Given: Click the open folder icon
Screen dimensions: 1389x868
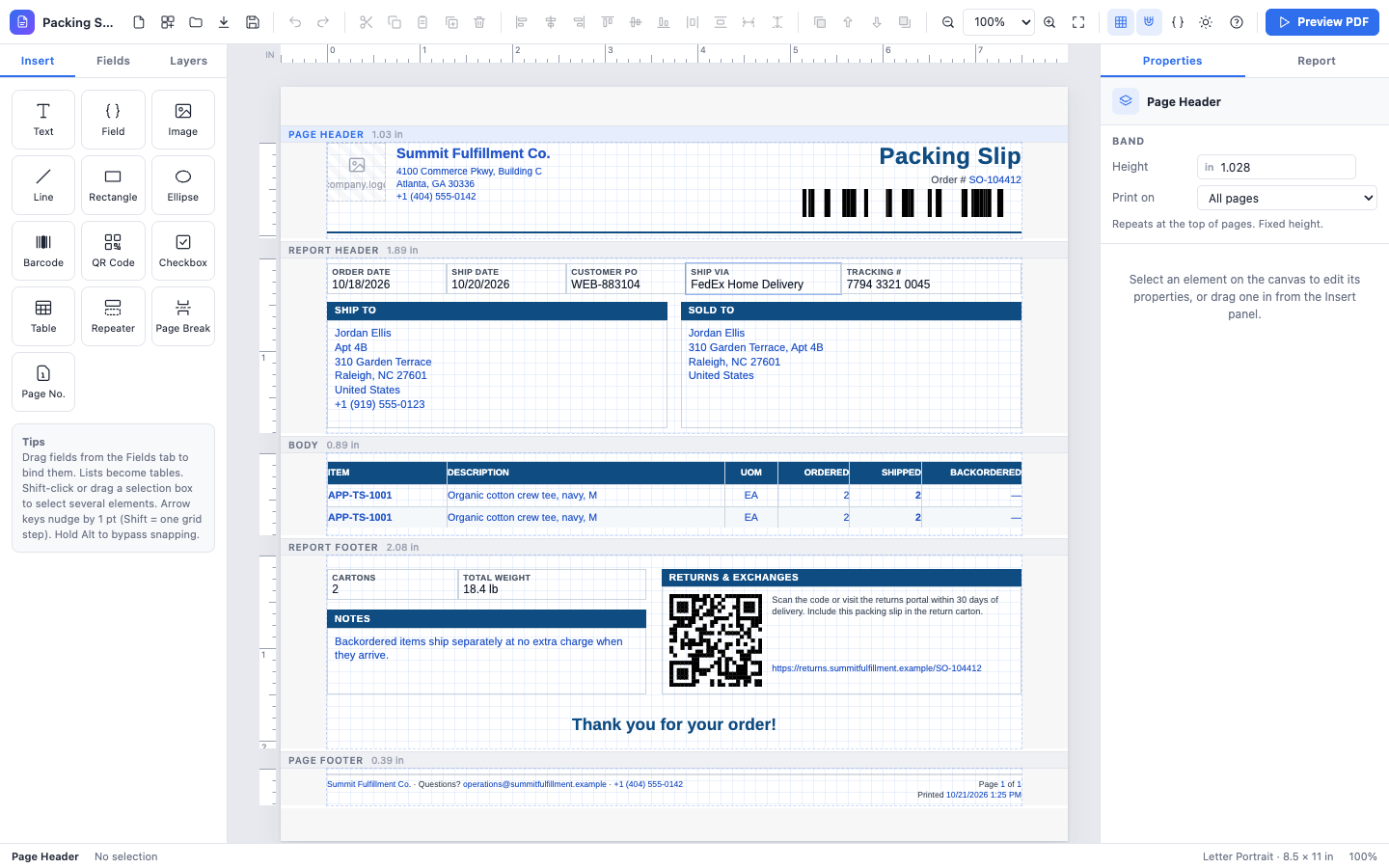Looking at the screenshot, I should point(196,22).
